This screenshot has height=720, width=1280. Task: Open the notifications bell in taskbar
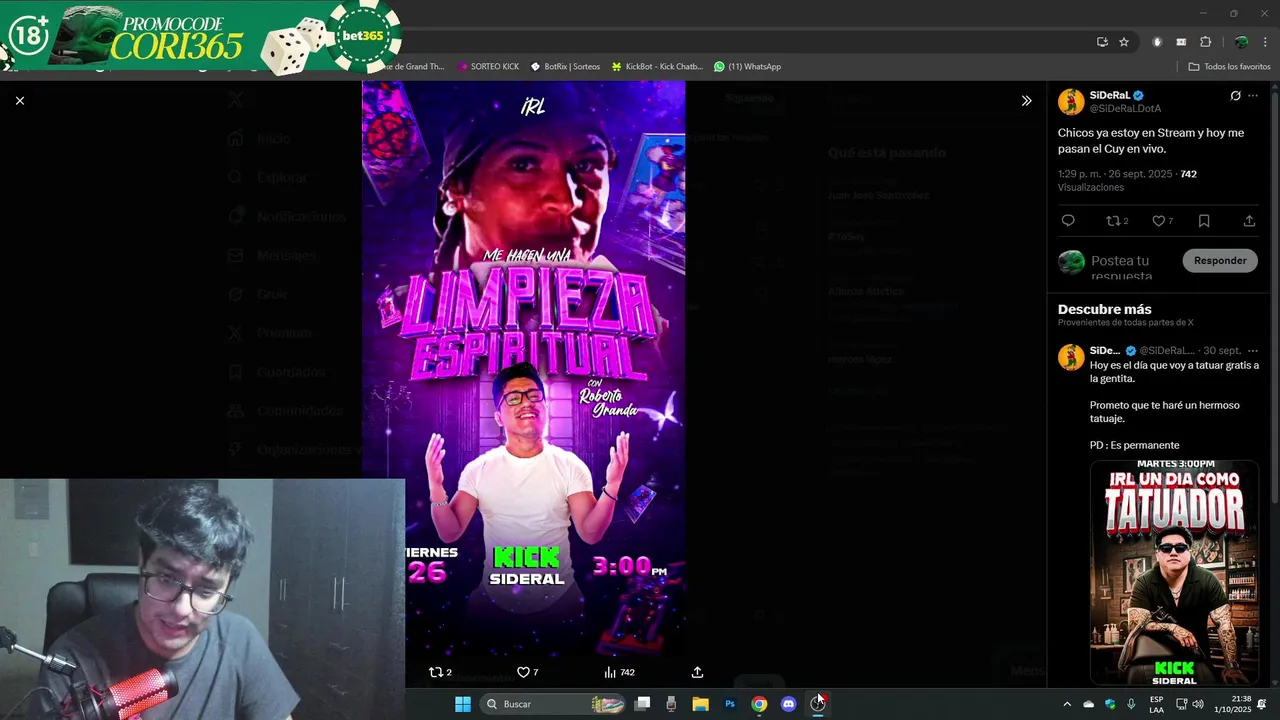(x=1262, y=704)
